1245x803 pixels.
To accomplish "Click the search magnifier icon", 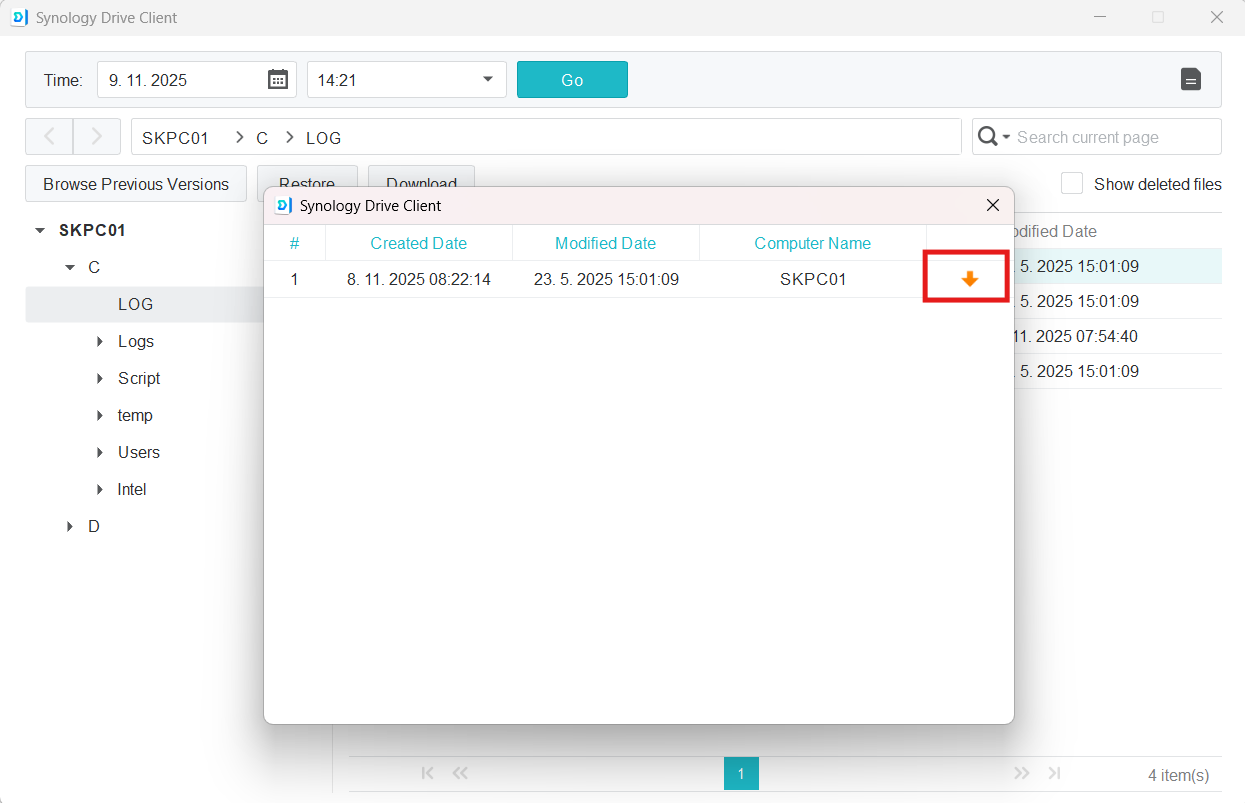I will [x=988, y=137].
